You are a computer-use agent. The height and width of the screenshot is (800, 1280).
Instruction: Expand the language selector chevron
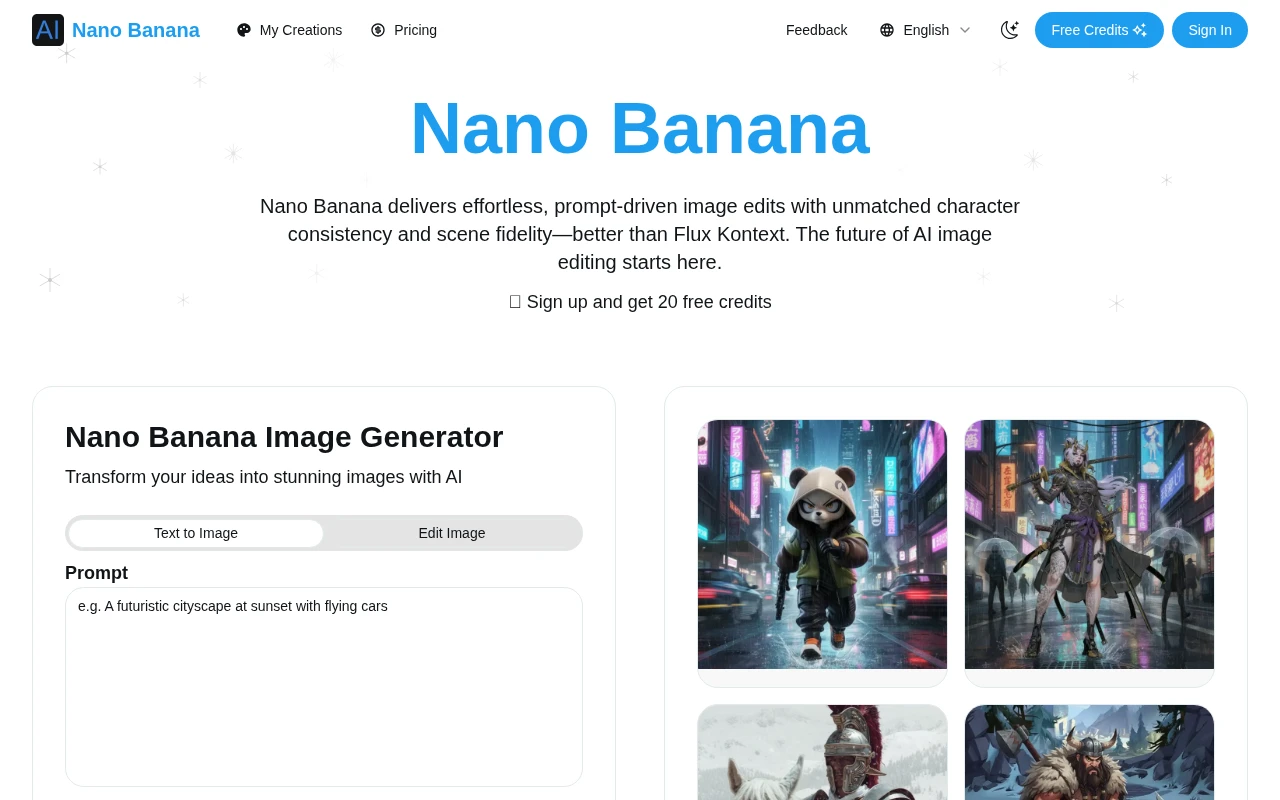[965, 30]
